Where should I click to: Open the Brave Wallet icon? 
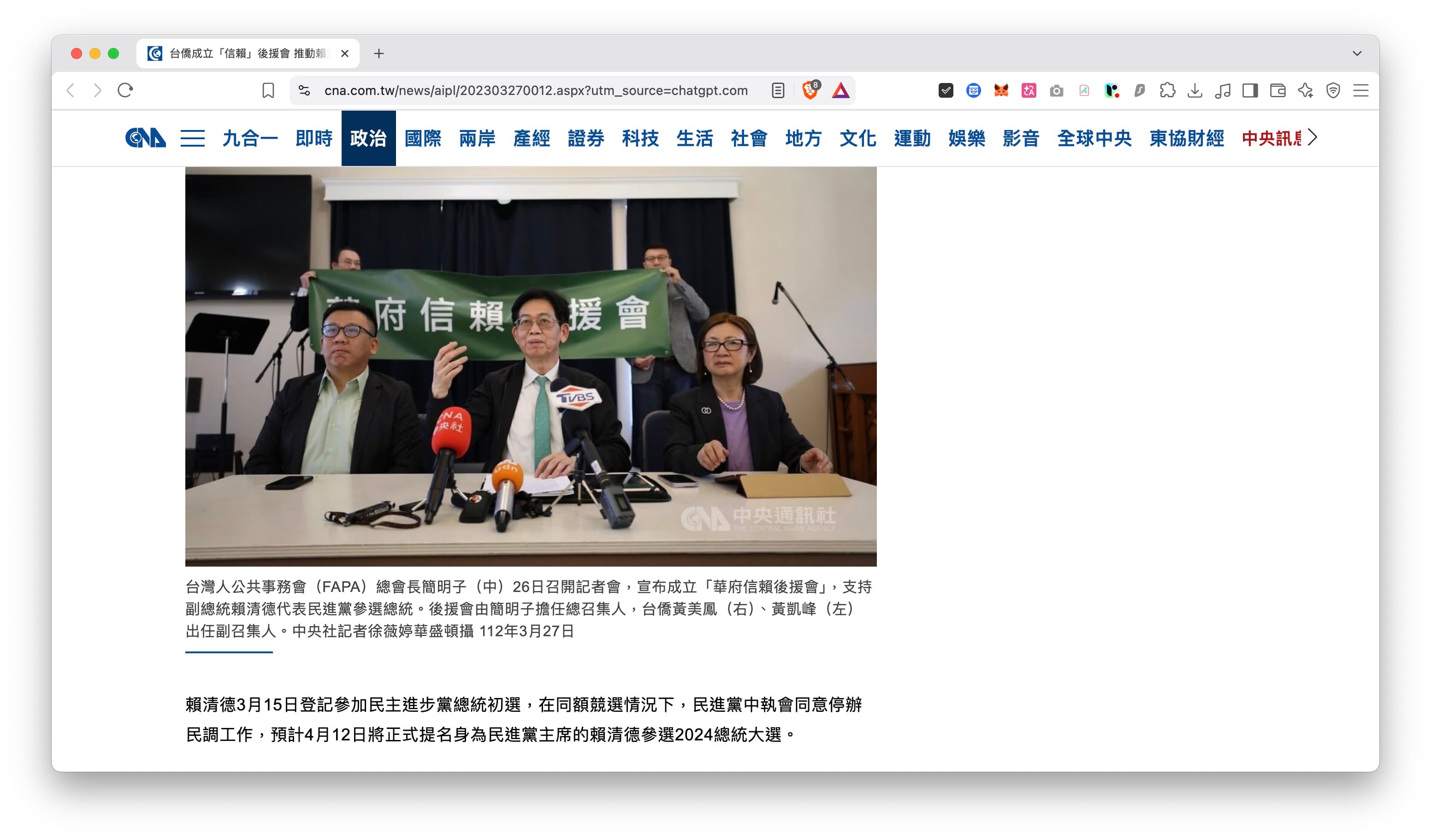tap(1277, 90)
